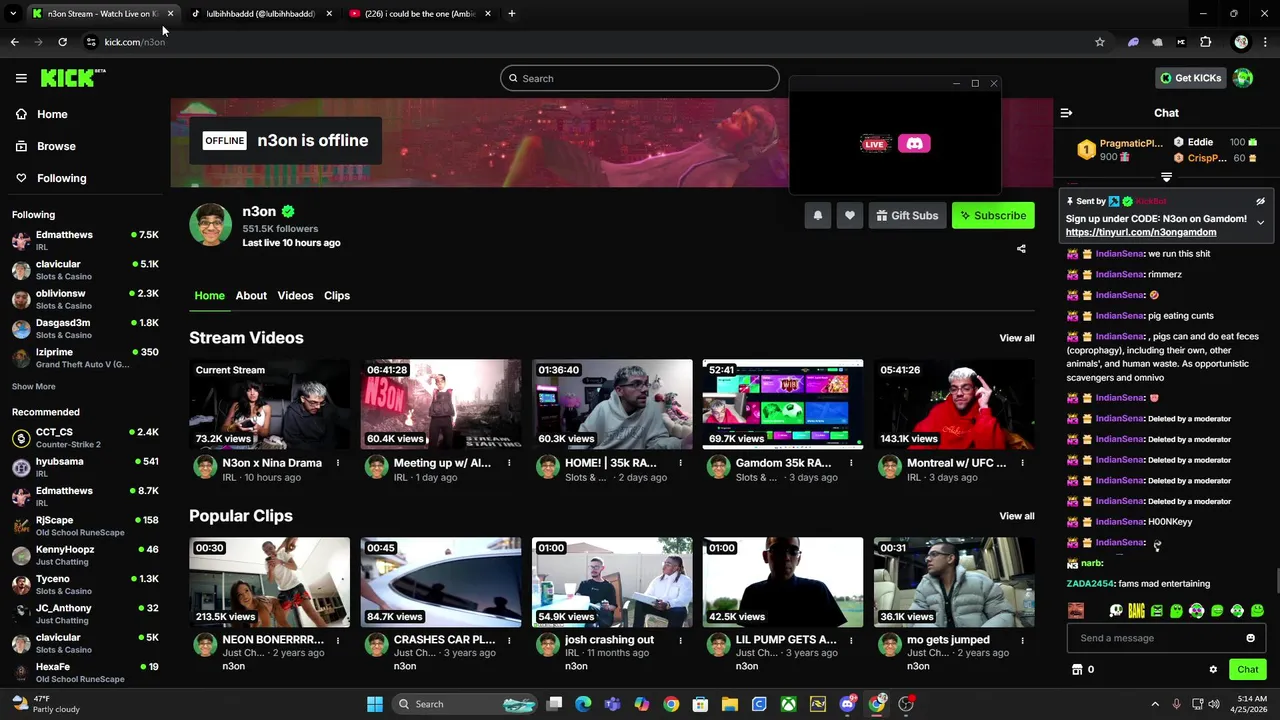This screenshot has height=720, width=1280.
Task: Open the josh crashing out clip thumbnail
Action: (x=612, y=582)
